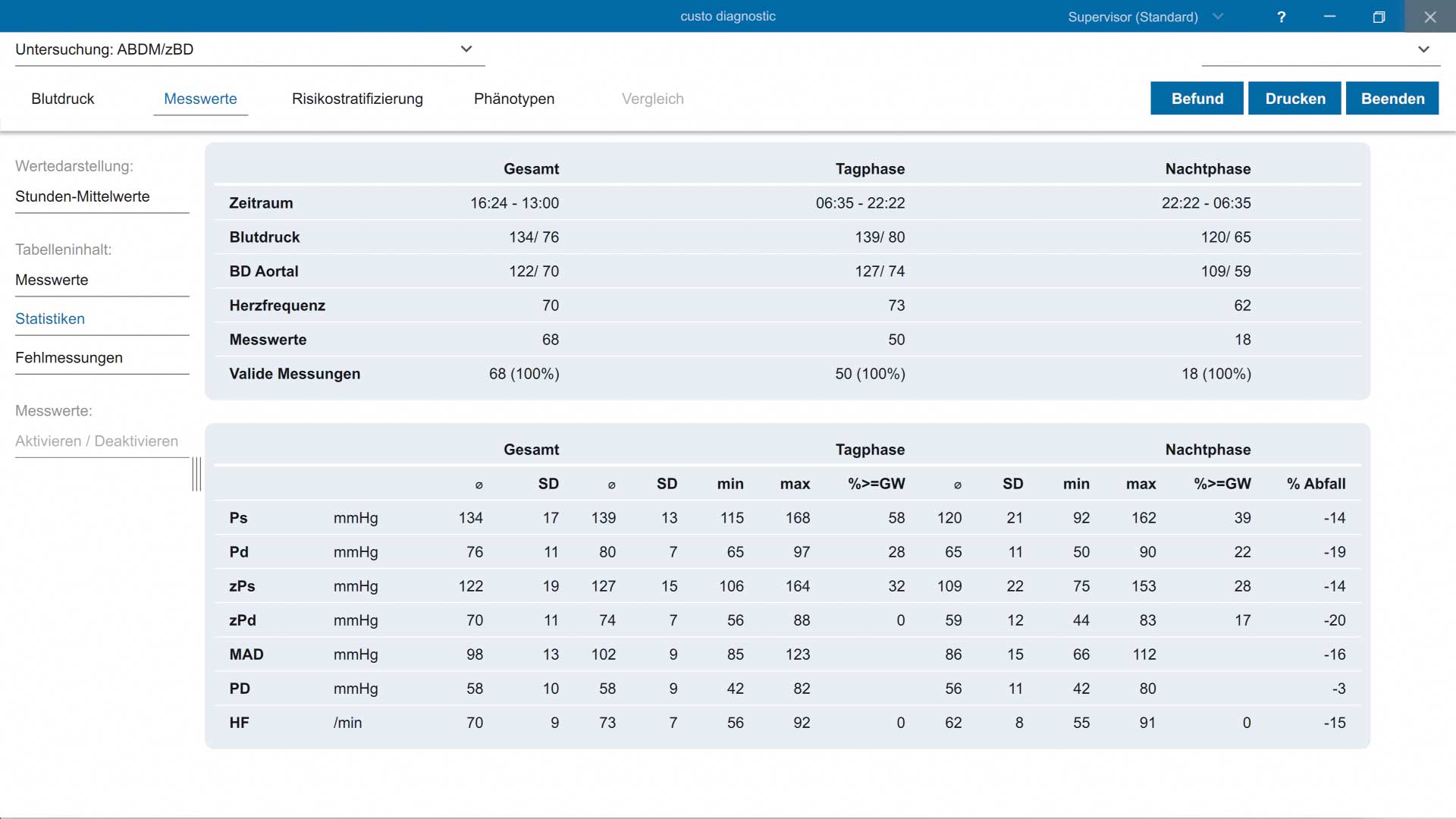Click the Drucken button
The height and width of the screenshot is (819, 1456).
(x=1295, y=99)
